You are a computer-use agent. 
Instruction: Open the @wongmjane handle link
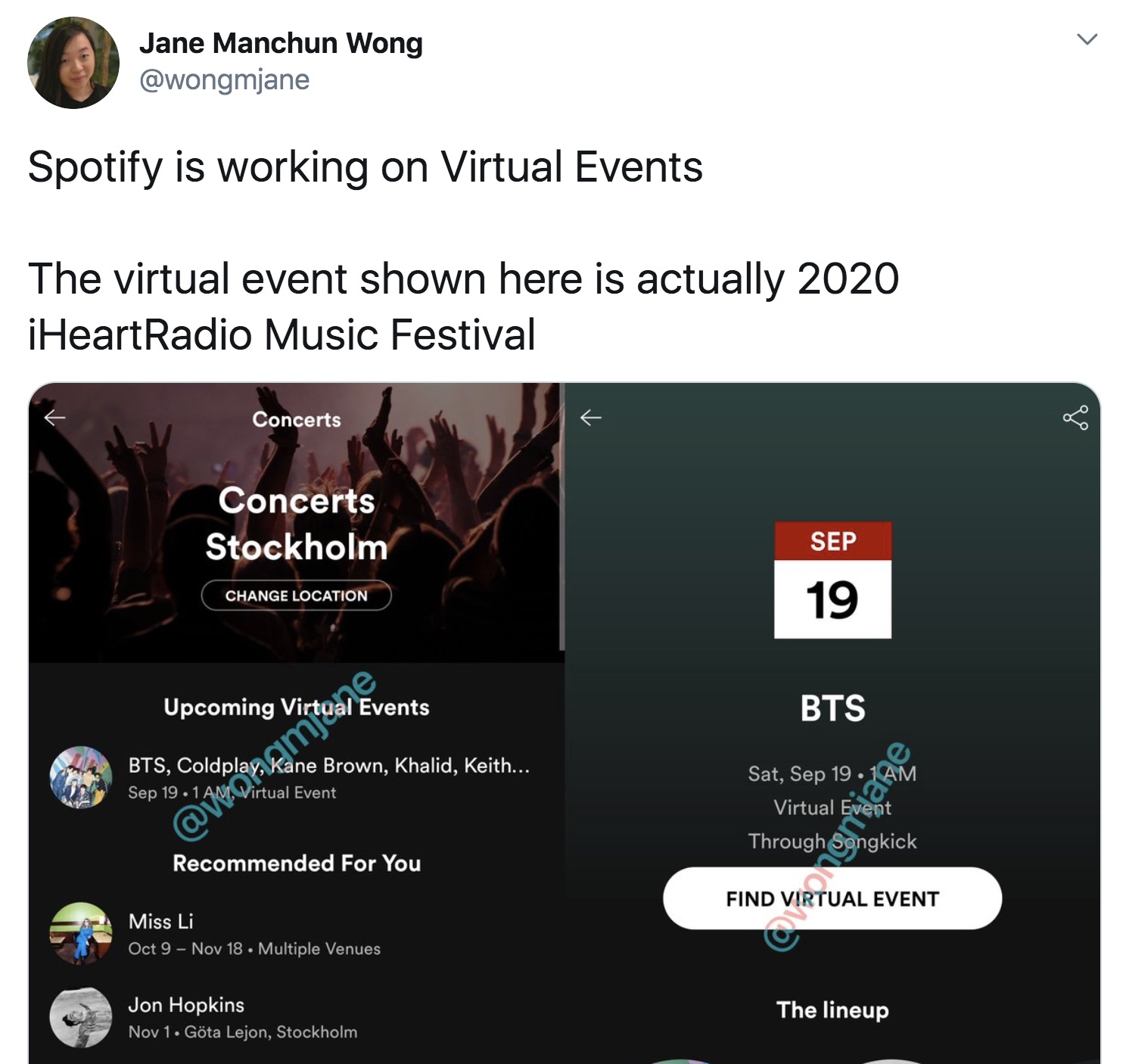click(x=224, y=79)
